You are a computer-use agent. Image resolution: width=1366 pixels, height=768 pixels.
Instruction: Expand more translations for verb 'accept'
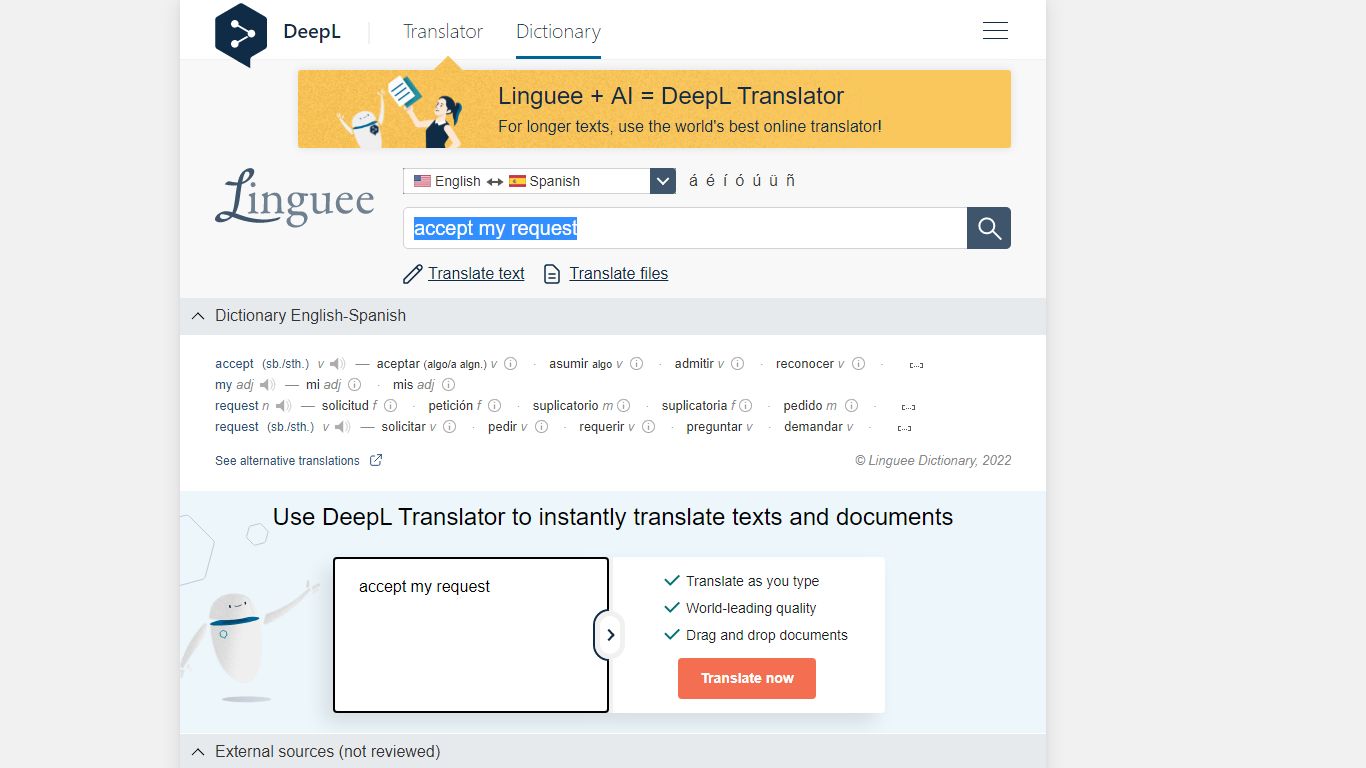click(x=916, y=365)
